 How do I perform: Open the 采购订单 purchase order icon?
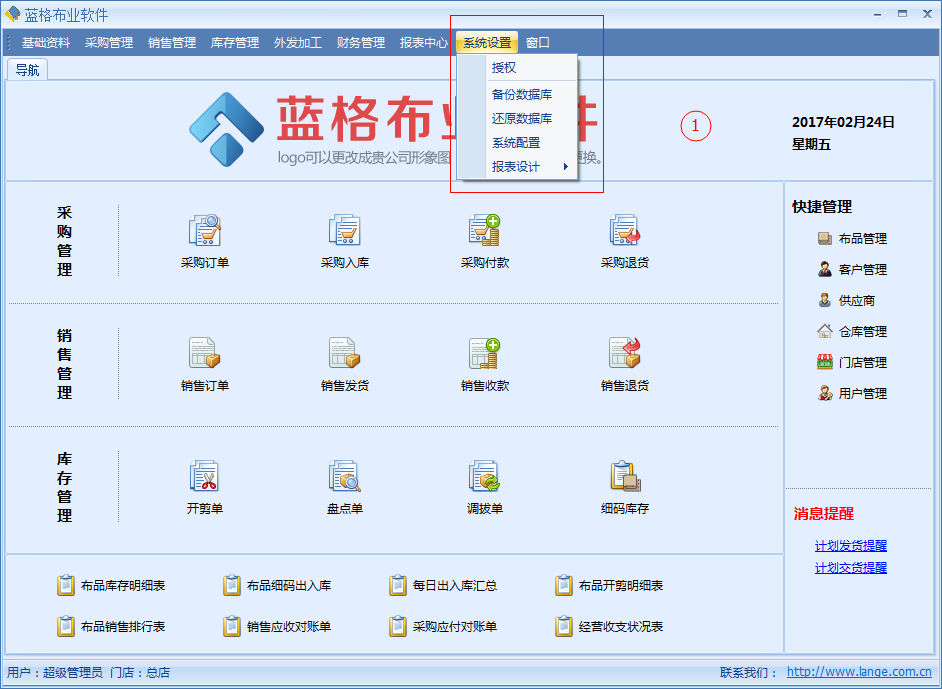tap(205, 231)
